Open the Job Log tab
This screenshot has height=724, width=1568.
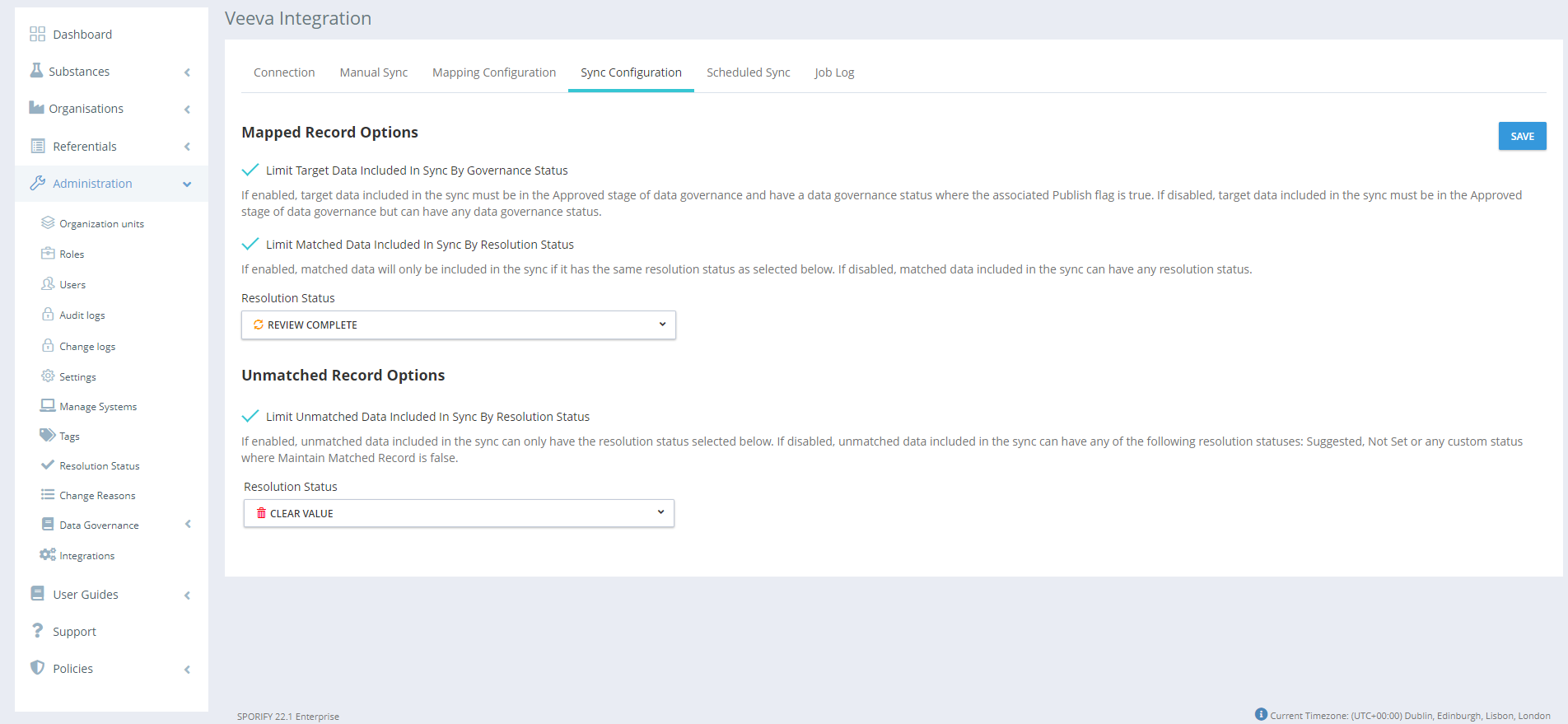click(x=833, y=72)
